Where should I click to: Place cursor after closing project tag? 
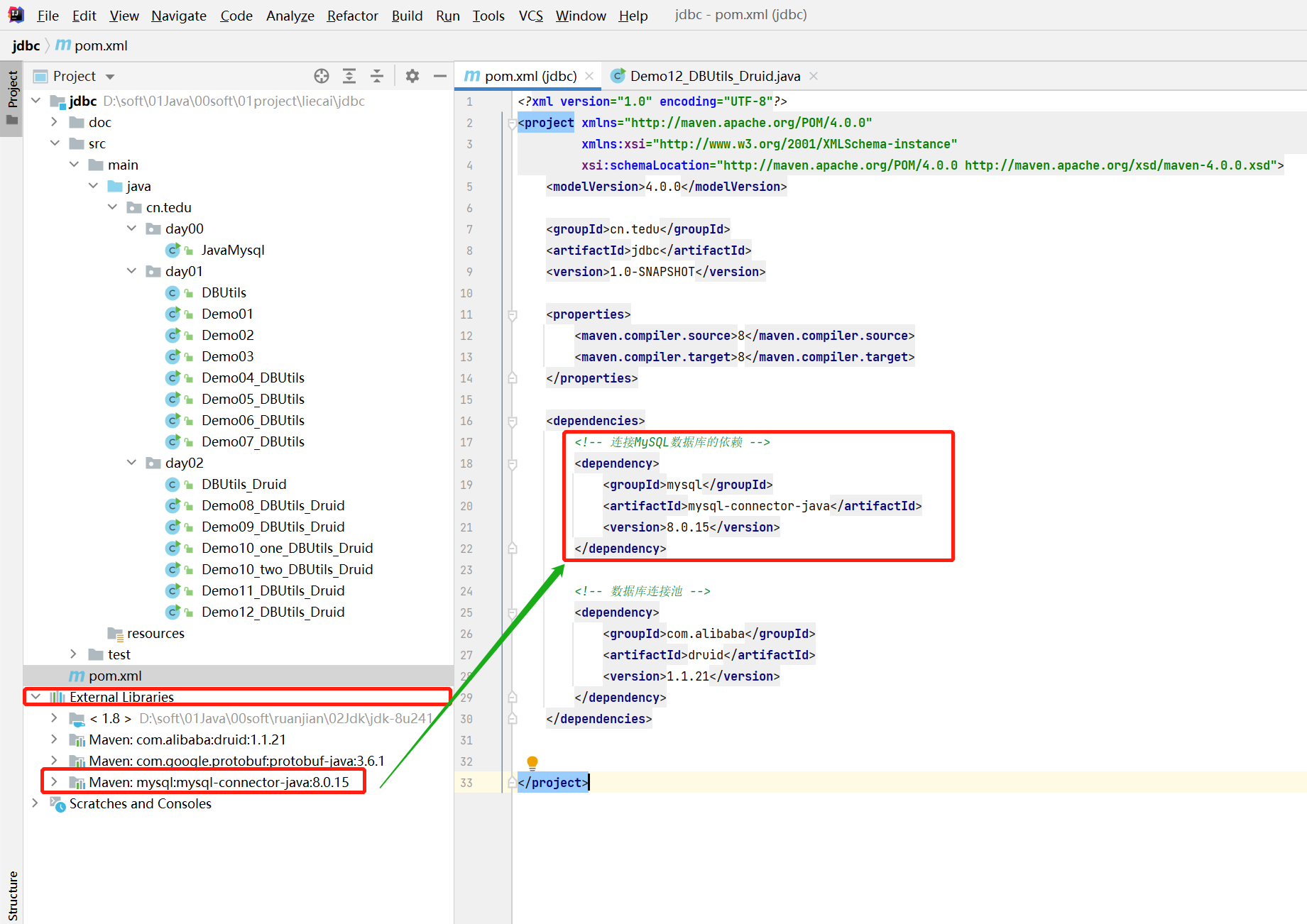point(589,783)
